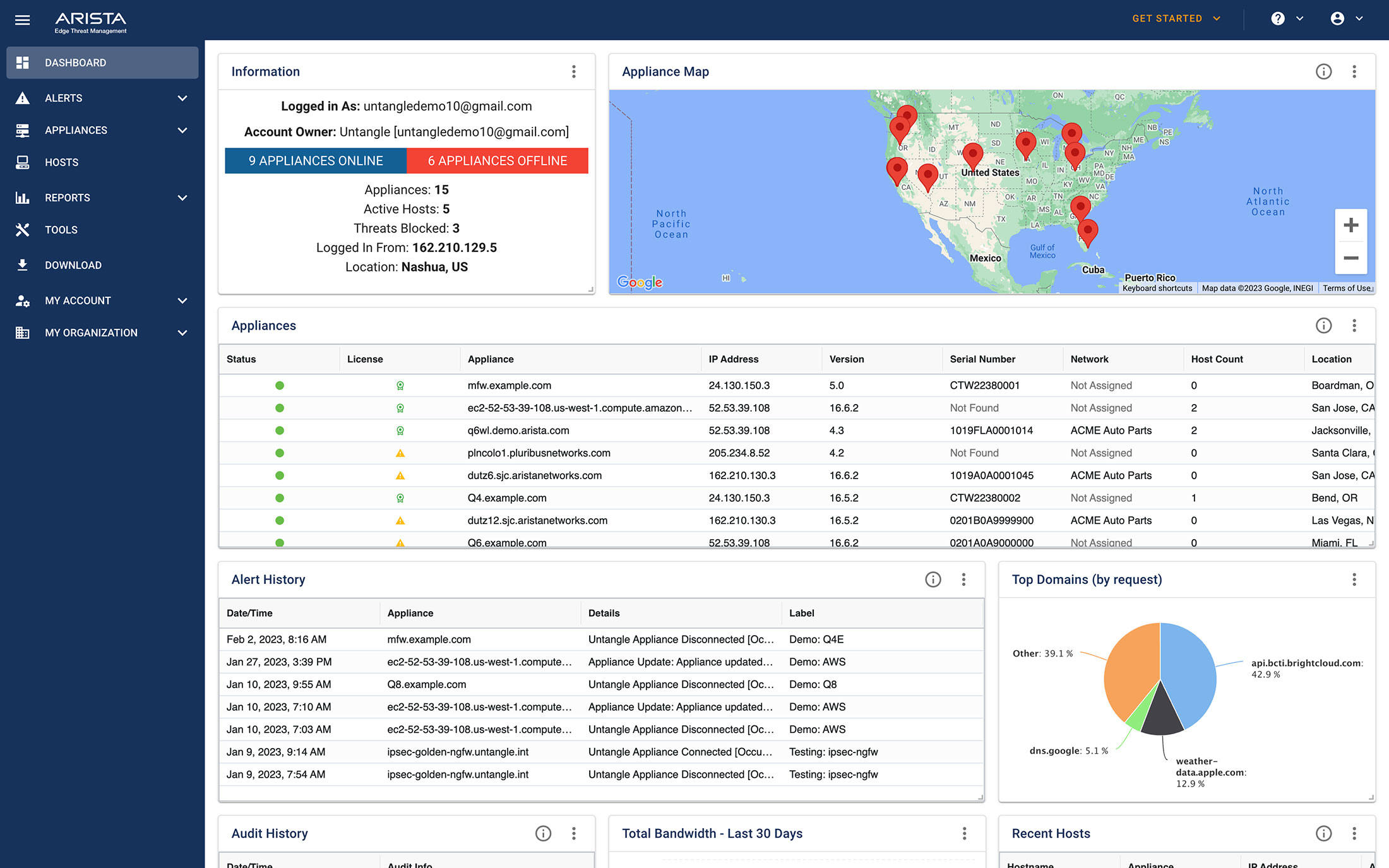The image size is (1389, 868).
Task: Open Top Domains three-dot menu
Action: point(1354,580)
